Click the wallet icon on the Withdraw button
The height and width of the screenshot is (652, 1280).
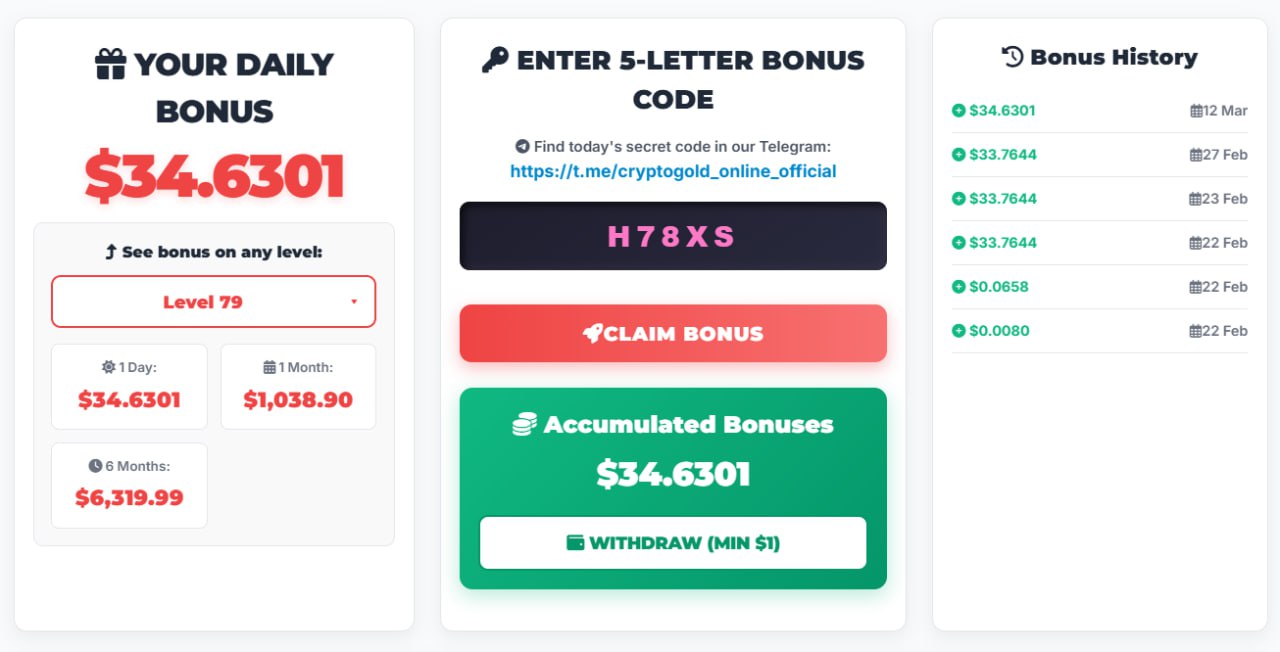[575, 543]
